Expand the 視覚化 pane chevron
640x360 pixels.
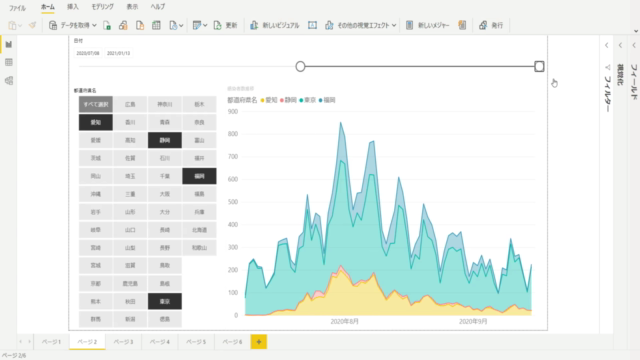(620, 45)
